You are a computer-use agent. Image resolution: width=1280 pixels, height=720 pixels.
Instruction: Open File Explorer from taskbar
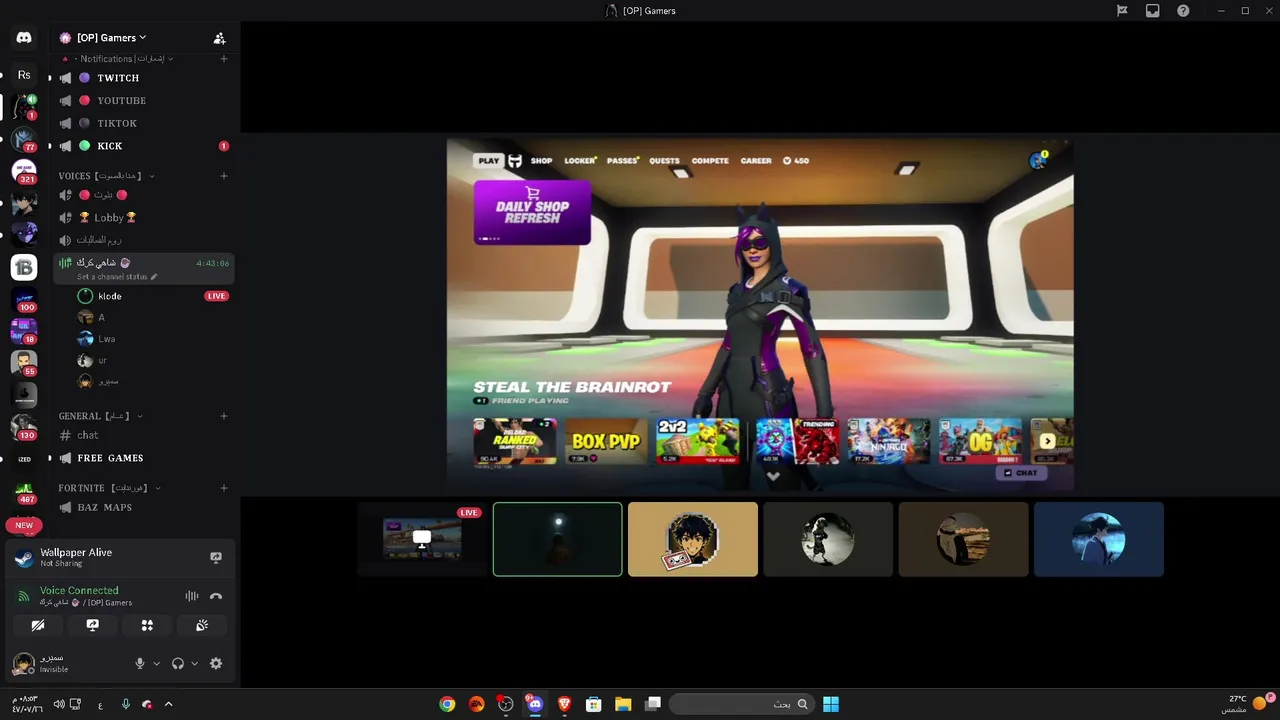pyautogui.click(x=623, y=704)
